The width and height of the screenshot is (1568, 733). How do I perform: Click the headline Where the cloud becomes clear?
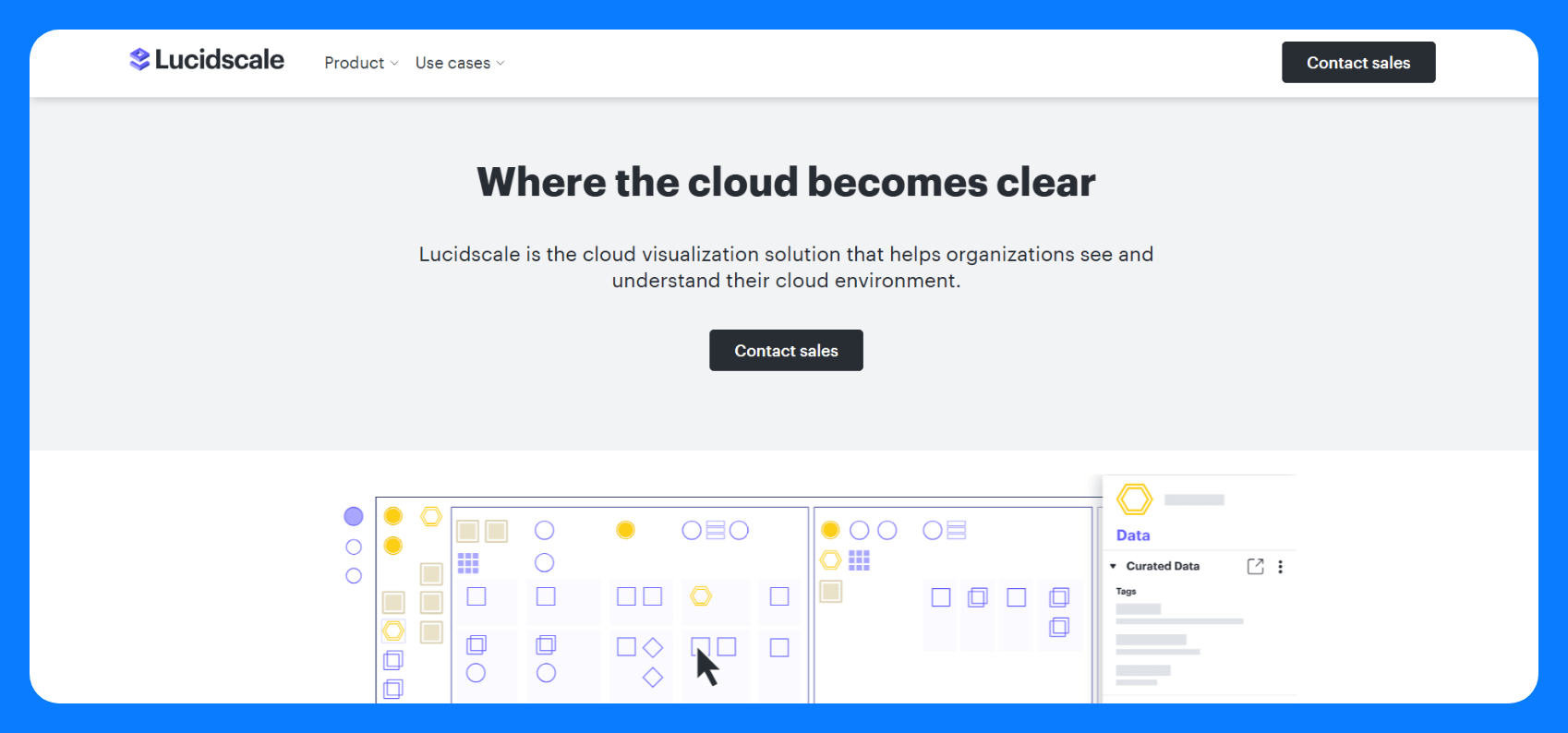point(786,182)
